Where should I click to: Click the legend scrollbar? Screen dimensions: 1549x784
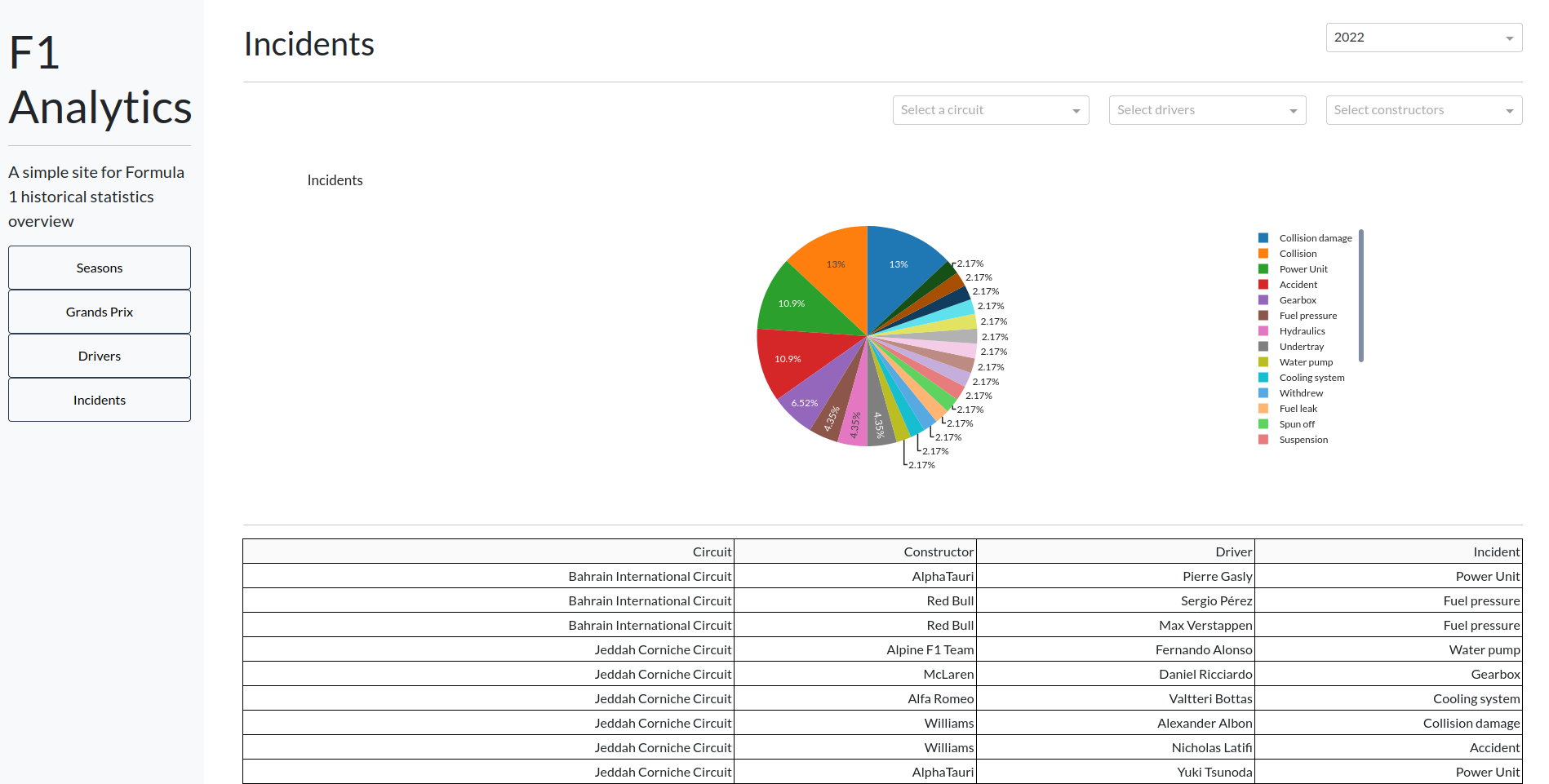tap(1360, 295)
